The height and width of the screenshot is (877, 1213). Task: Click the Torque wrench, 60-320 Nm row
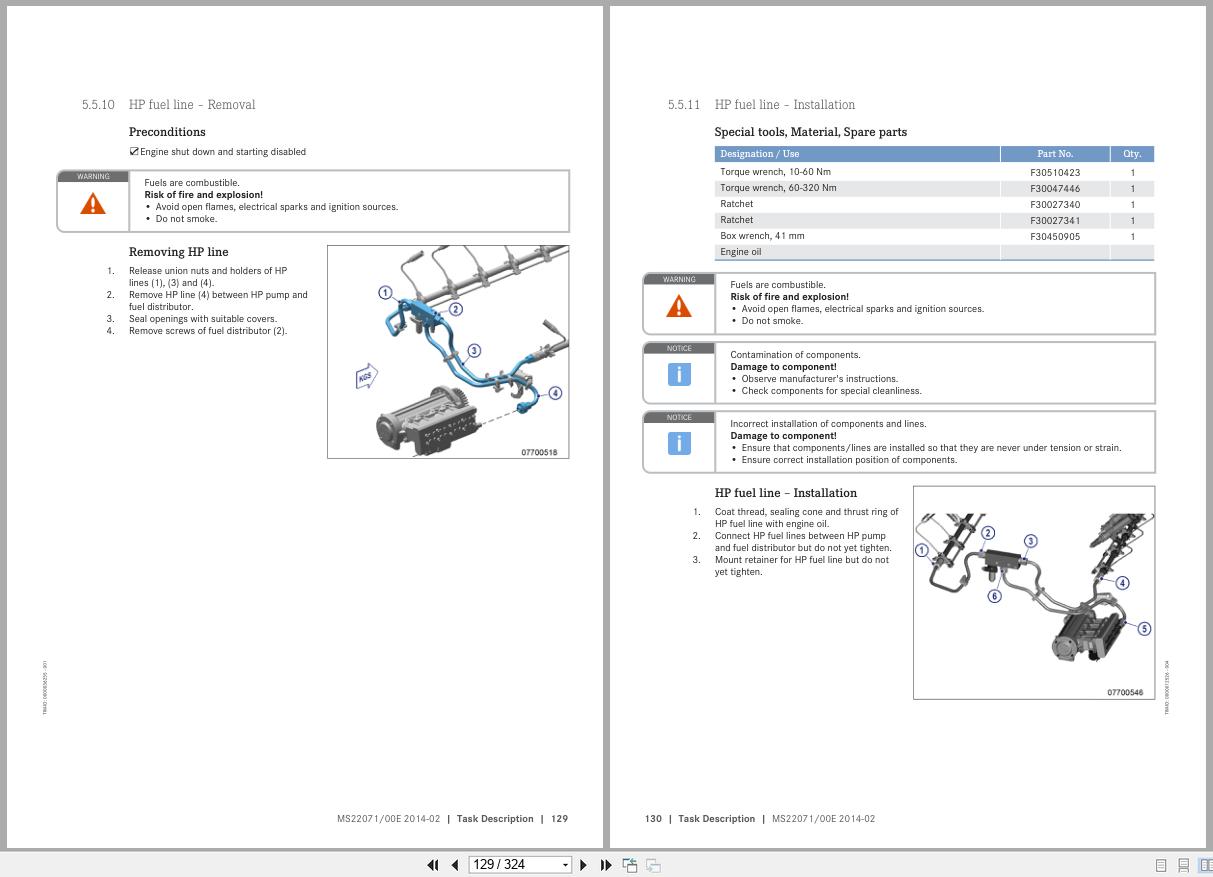coord(934,188)
